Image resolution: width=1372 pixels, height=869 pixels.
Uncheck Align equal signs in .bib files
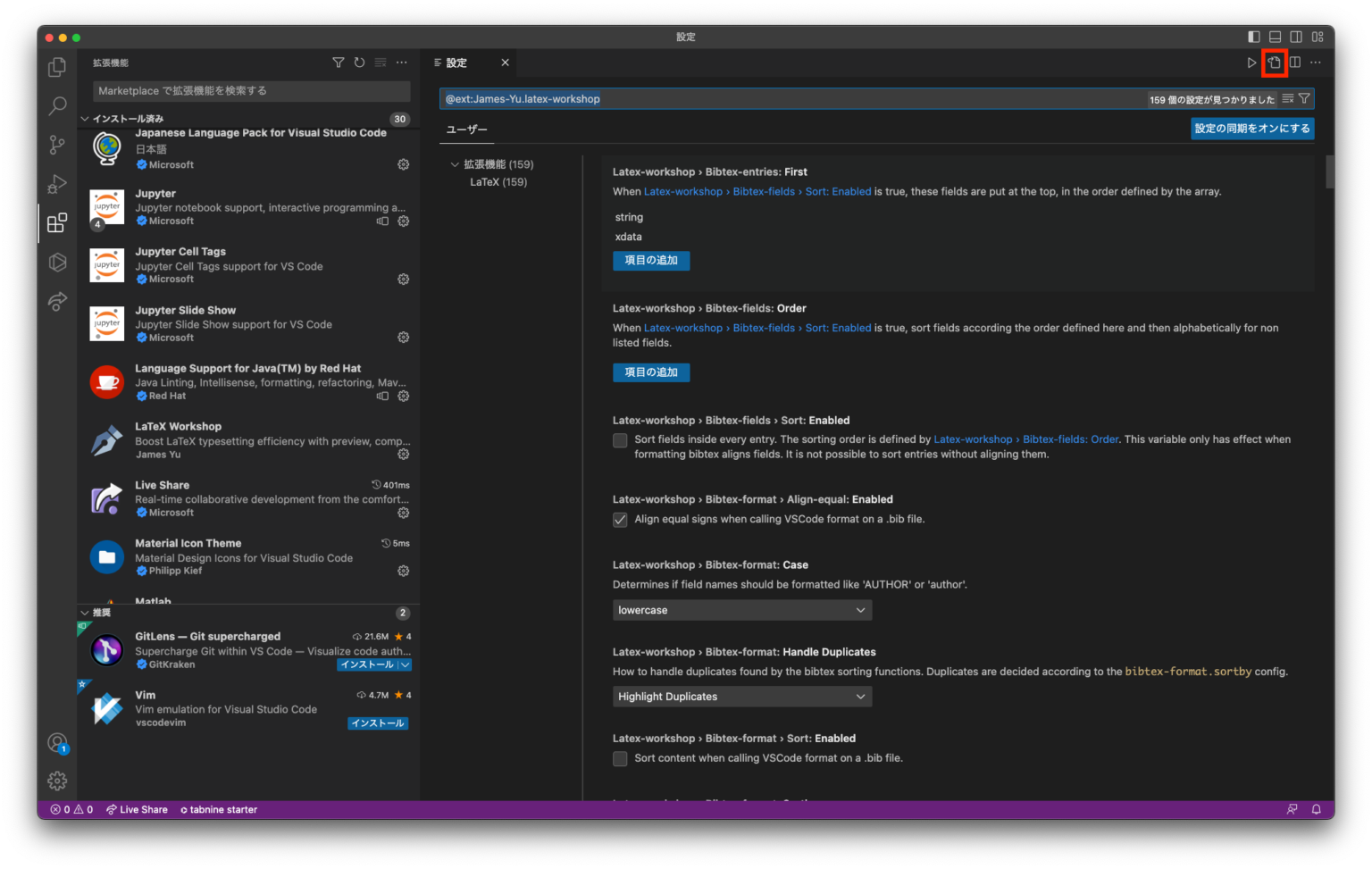click(620, 519)
